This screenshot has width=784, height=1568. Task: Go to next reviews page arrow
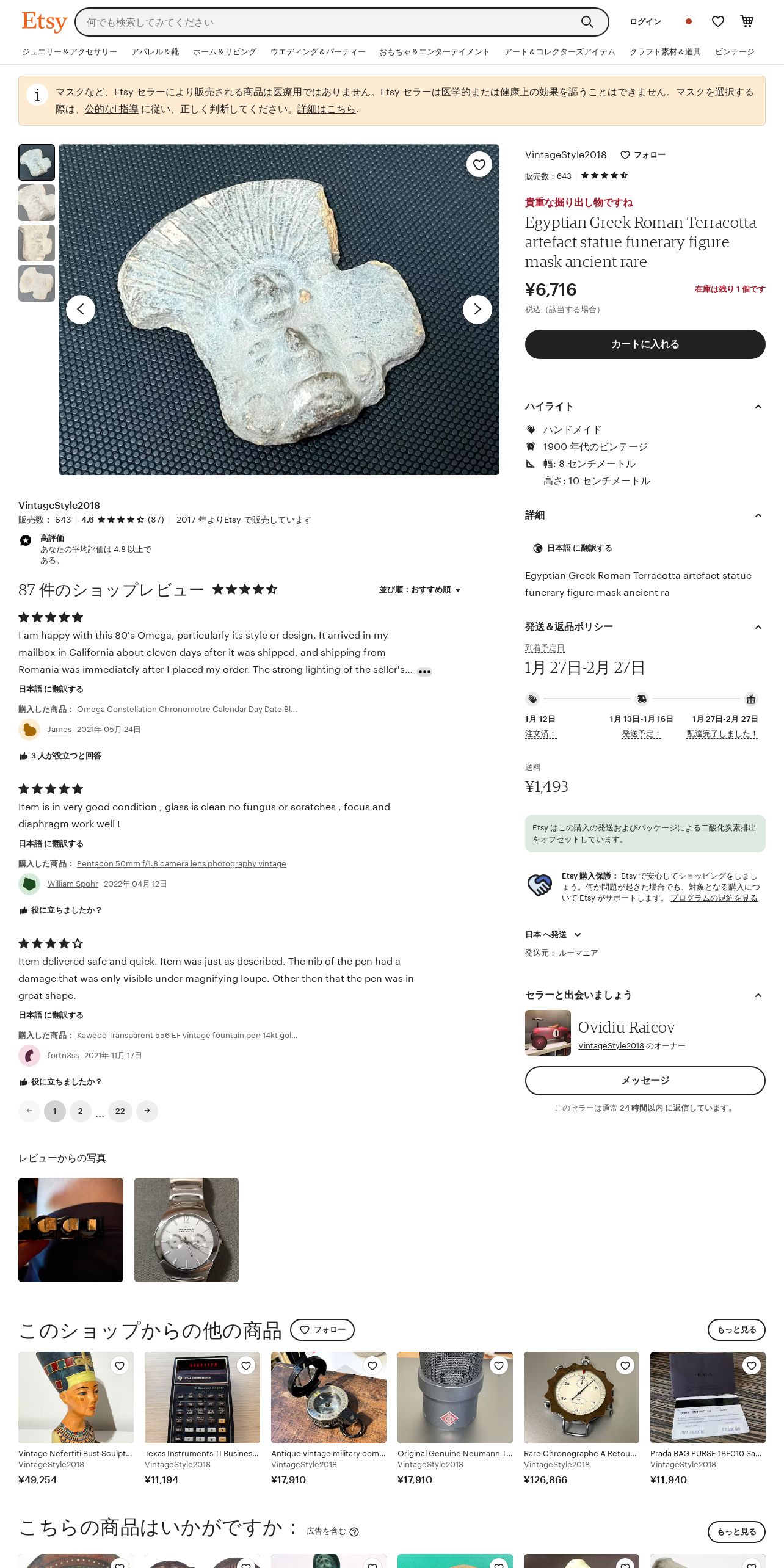click(147, 1111)
